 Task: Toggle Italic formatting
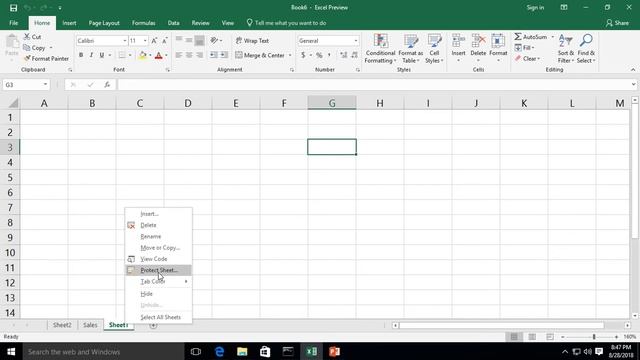point(91,55)
